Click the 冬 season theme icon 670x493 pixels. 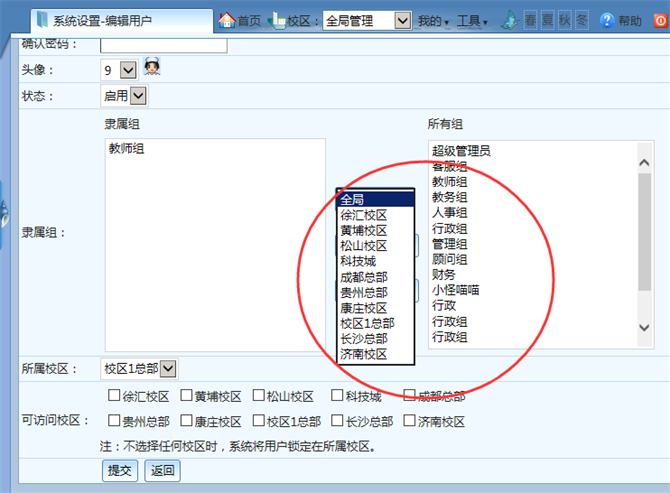tap(582, 20)
